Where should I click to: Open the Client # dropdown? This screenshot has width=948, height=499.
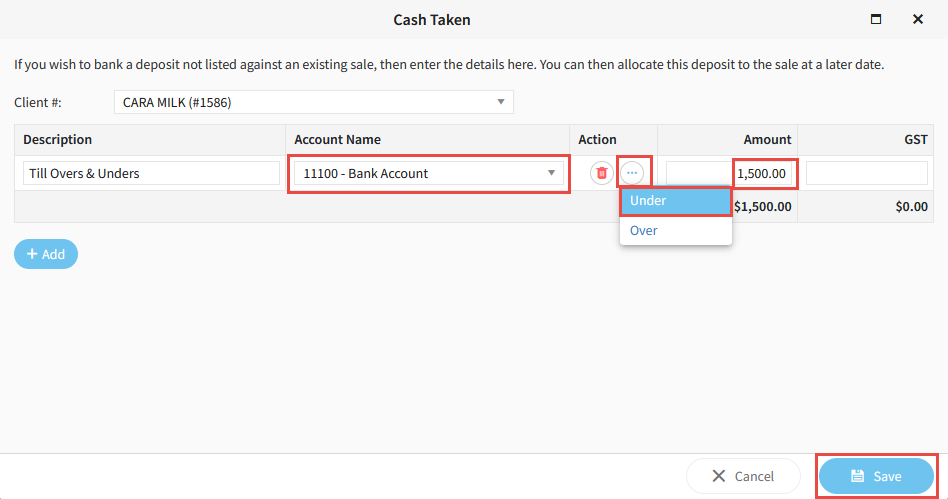tap(501, 102)
